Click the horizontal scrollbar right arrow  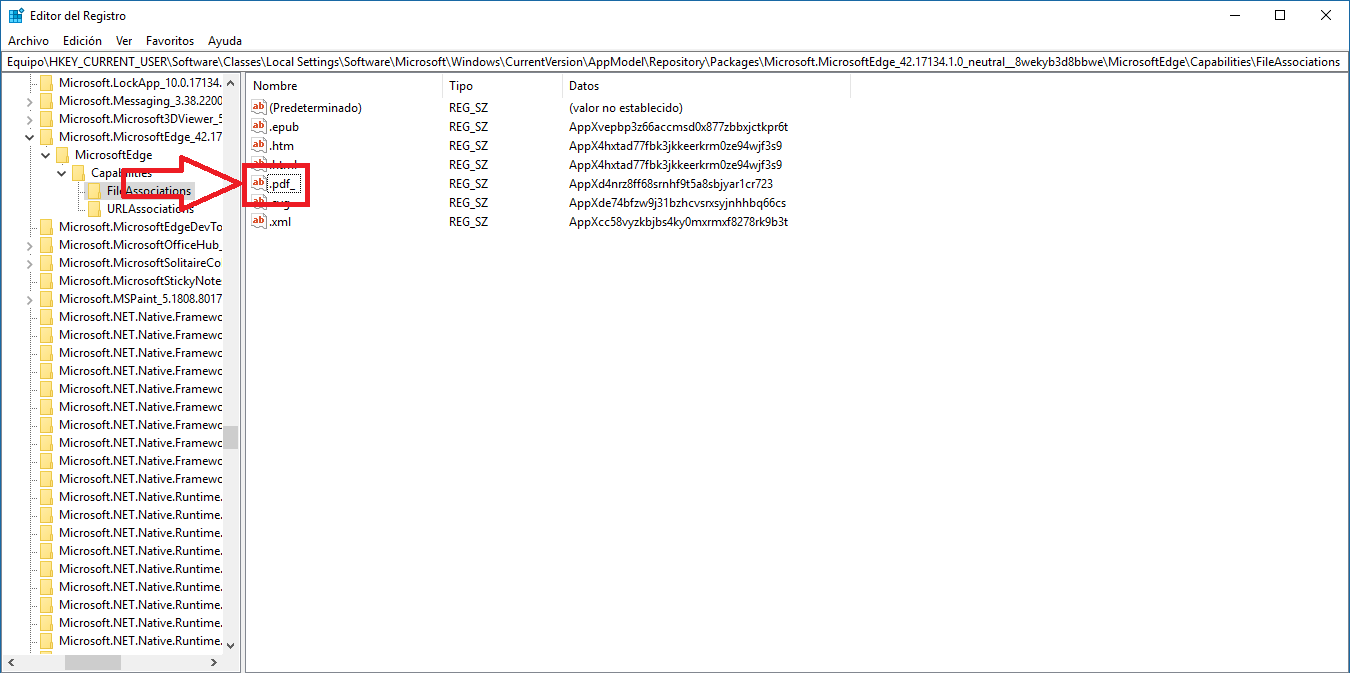[214, 662]
